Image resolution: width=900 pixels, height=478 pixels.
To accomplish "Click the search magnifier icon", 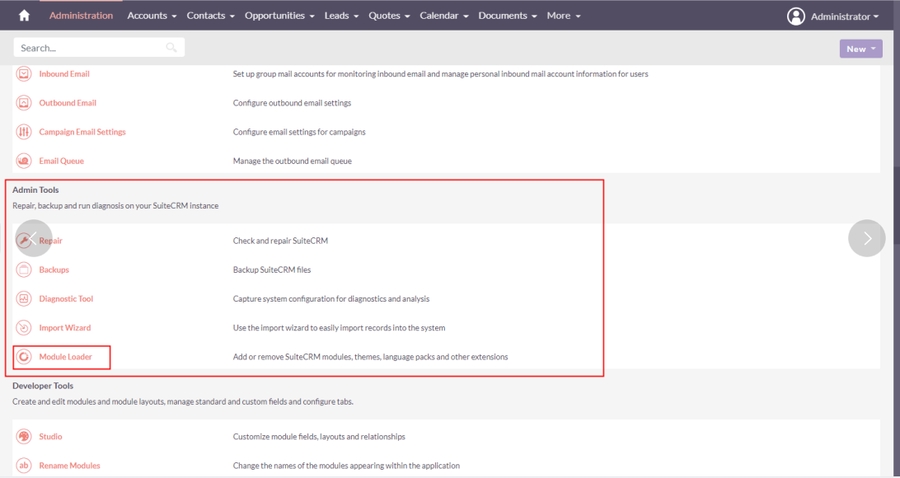I will point(172,48).
